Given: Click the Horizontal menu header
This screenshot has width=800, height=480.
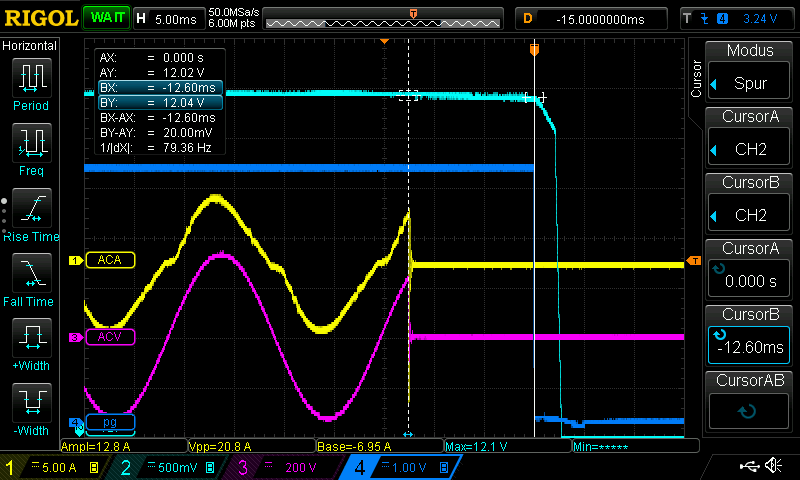Looking at the screenshot, I should coord(30,45).
